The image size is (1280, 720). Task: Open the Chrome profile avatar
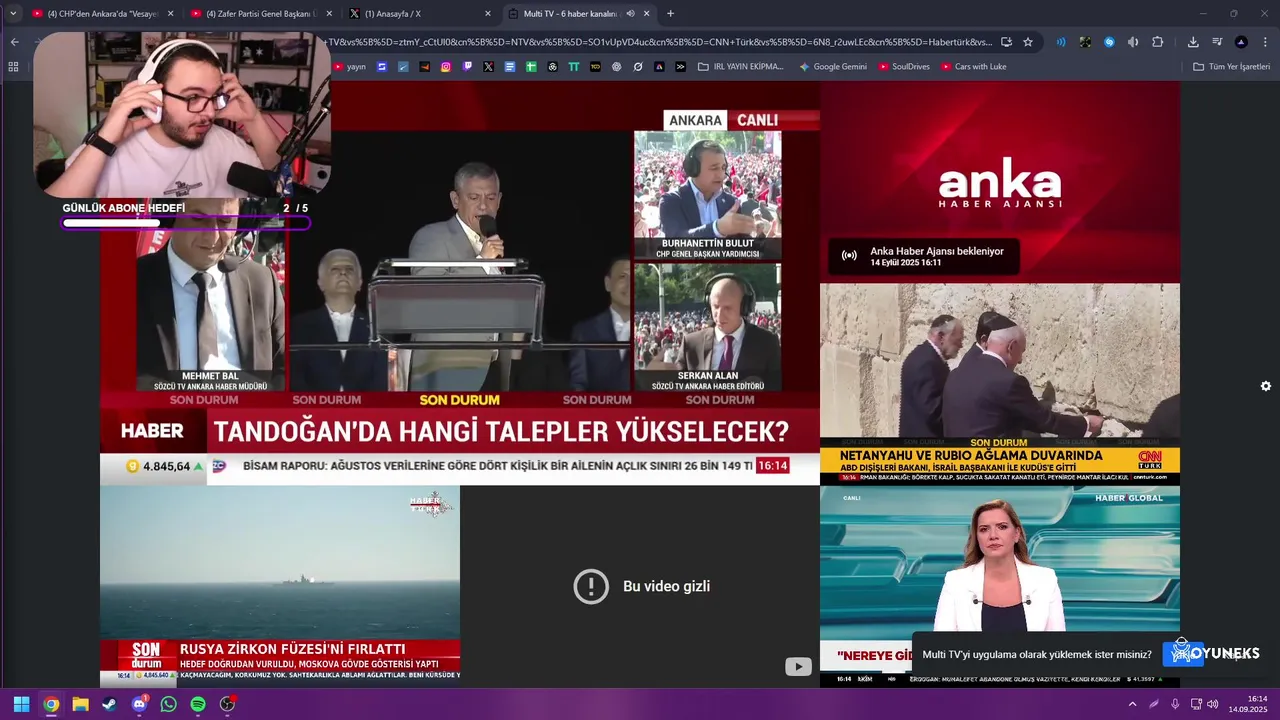(x=1241, y=42)
